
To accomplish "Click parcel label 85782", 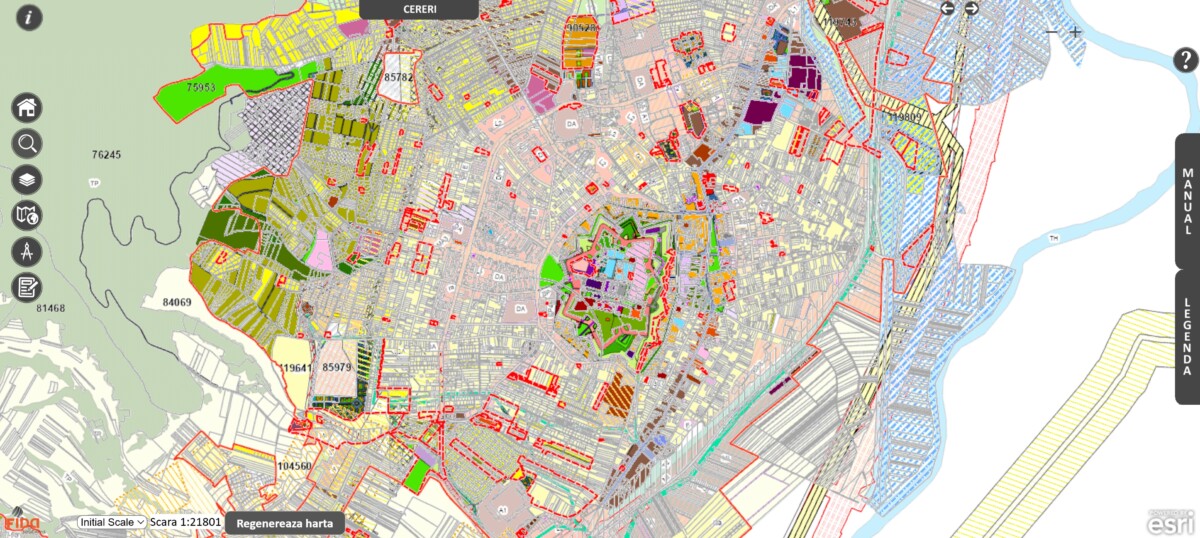I will 398,77.
